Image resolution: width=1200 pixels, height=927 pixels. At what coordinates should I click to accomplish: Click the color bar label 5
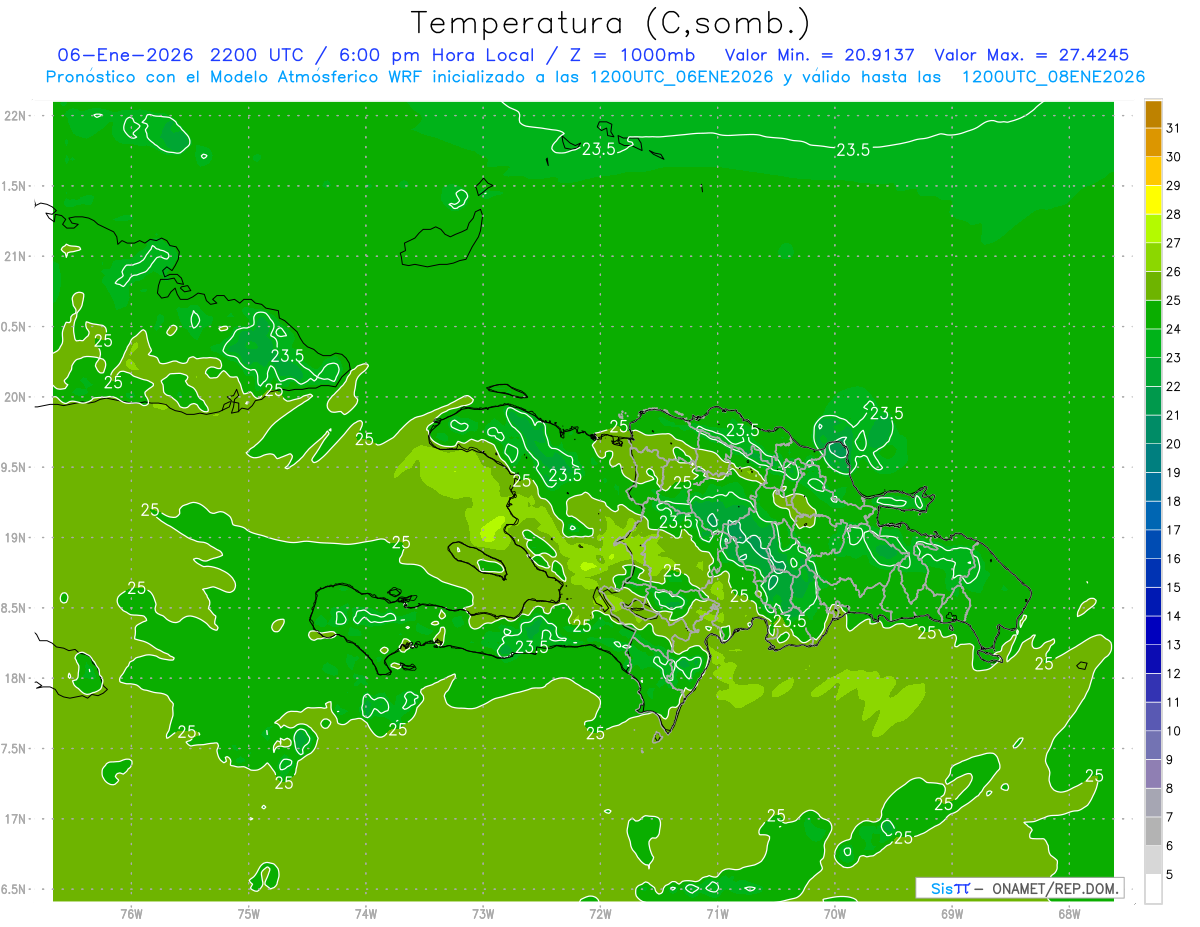coord(1170,874)
